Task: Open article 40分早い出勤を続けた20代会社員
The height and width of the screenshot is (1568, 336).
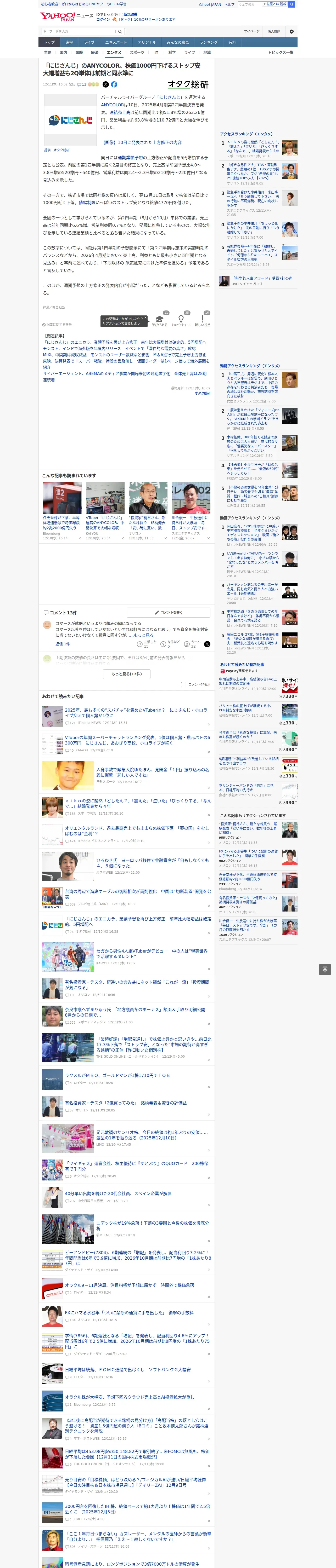Action: tap(118, 1194)
